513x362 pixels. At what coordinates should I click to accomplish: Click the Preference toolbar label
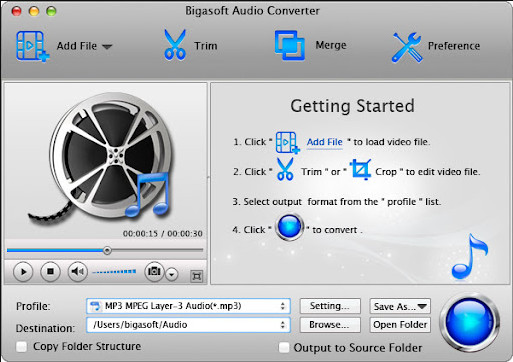click(454, 46)
